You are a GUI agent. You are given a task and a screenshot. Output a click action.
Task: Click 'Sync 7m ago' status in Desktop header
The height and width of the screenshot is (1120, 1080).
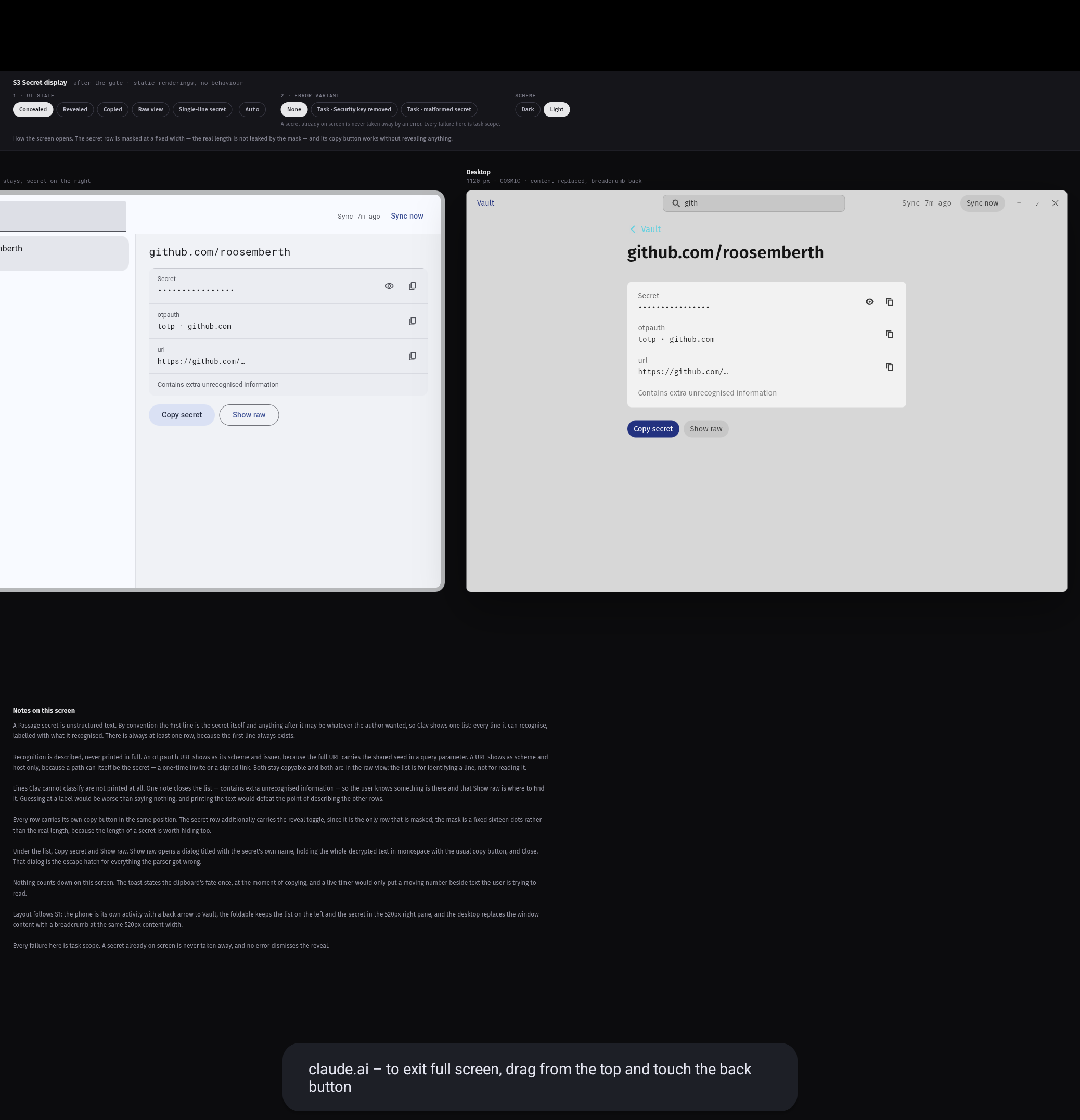click(x=927, y=203)
